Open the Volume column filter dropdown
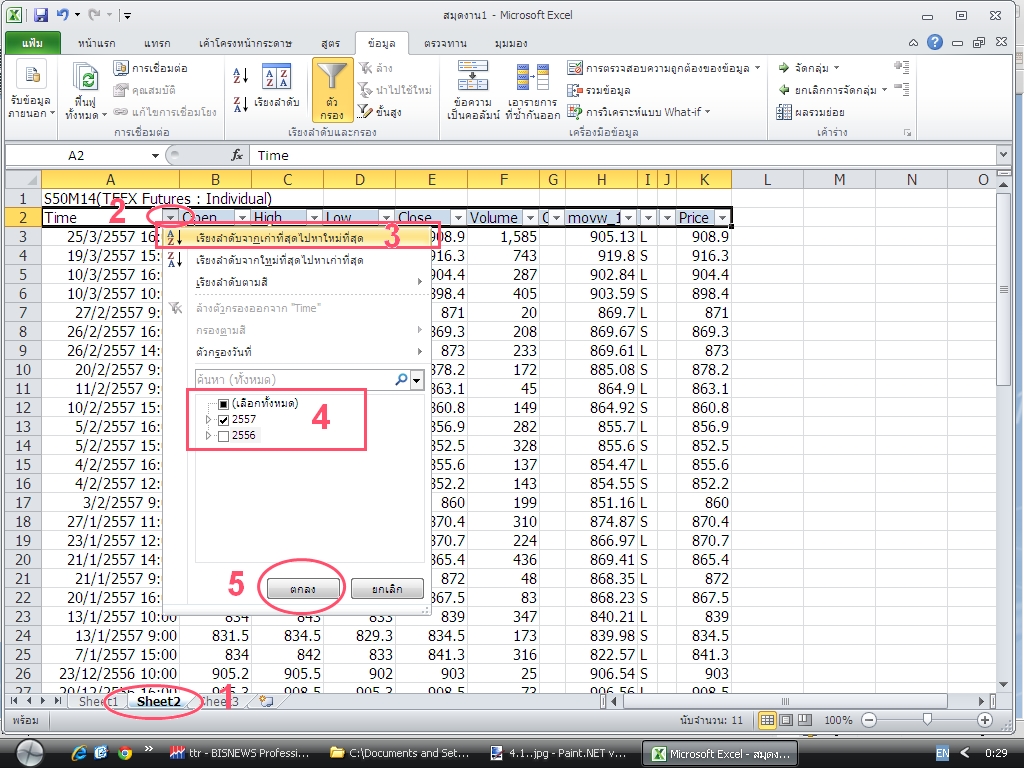1024x768 pixels. pyautogui.click(x=530, y=217)
